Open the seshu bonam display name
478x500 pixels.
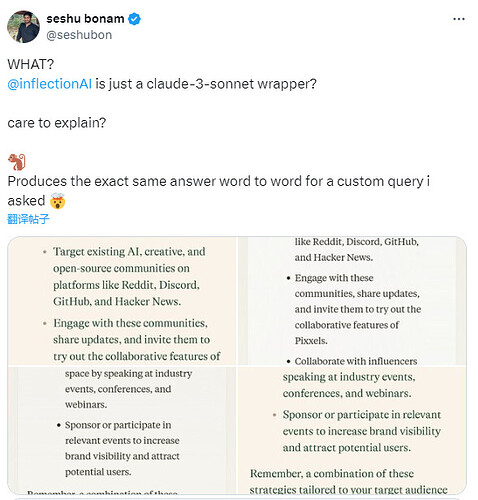point(85,19)
